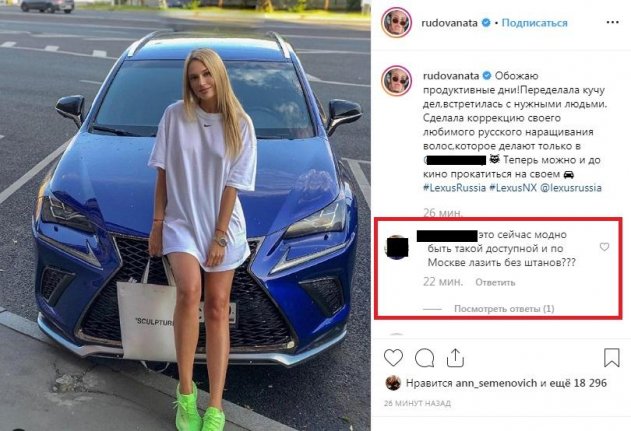This screenshot has width=631, height=431.
Task: Open the comment bubble icon
Action: [x=424, y=358]
